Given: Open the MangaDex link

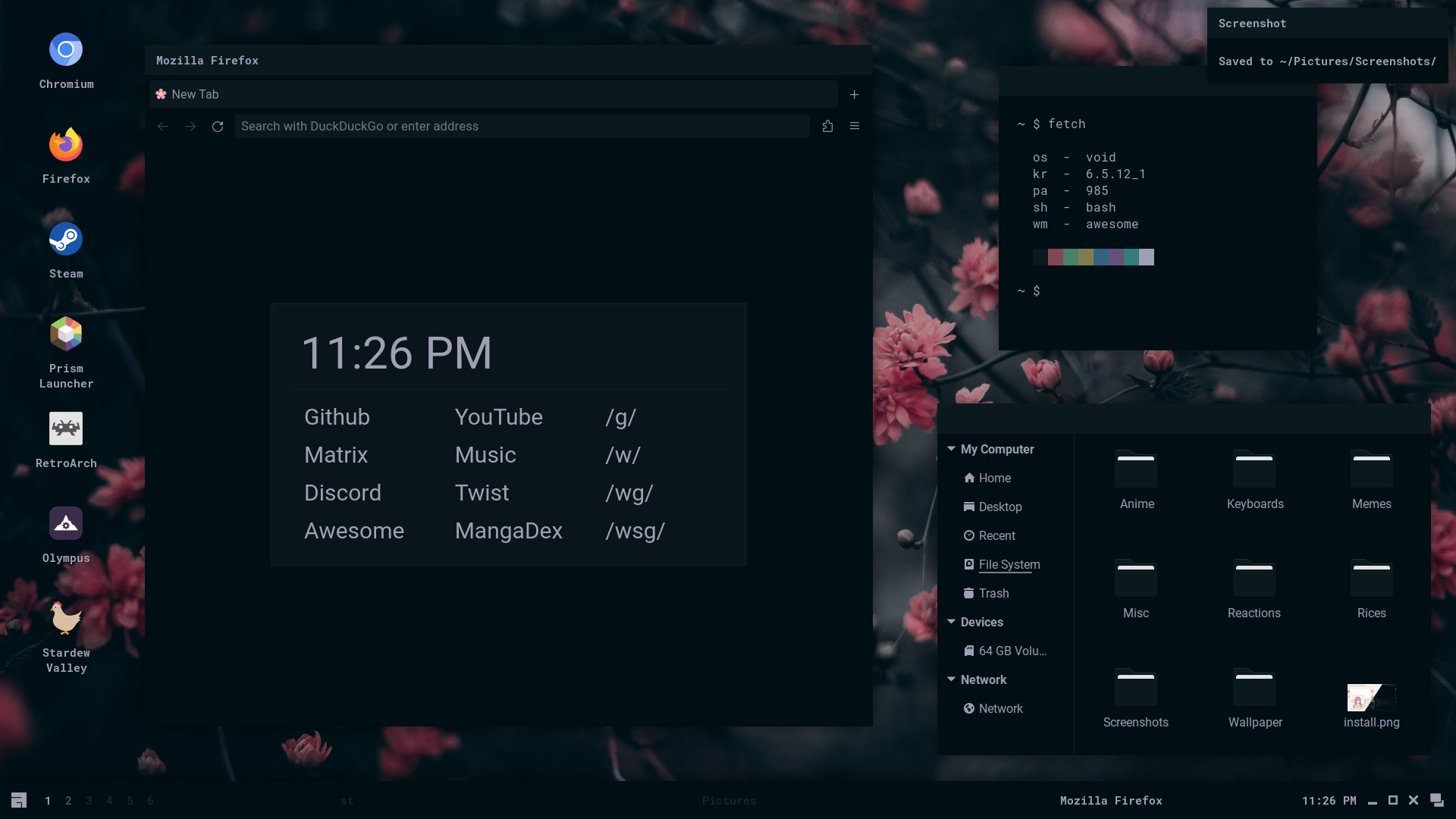Looking at the screenshot, I should point(508,531).
